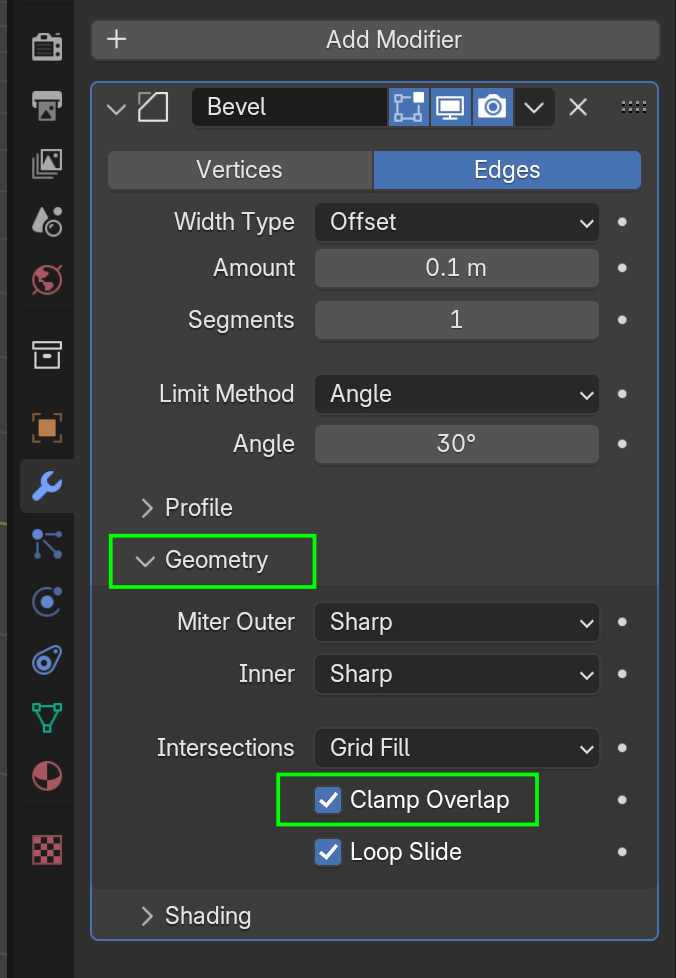Disable the Loop Slide checkbox

[x=328, y=852]
